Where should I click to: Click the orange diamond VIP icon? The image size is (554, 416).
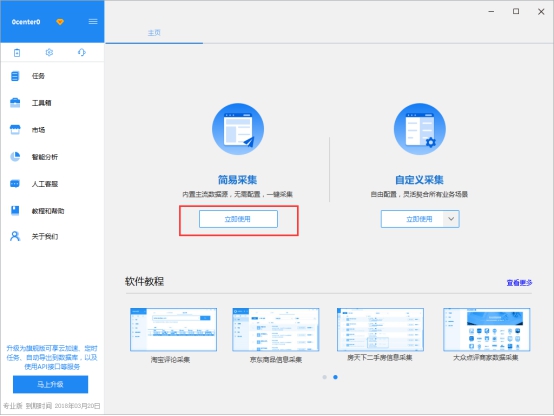(x=60, y=22)
